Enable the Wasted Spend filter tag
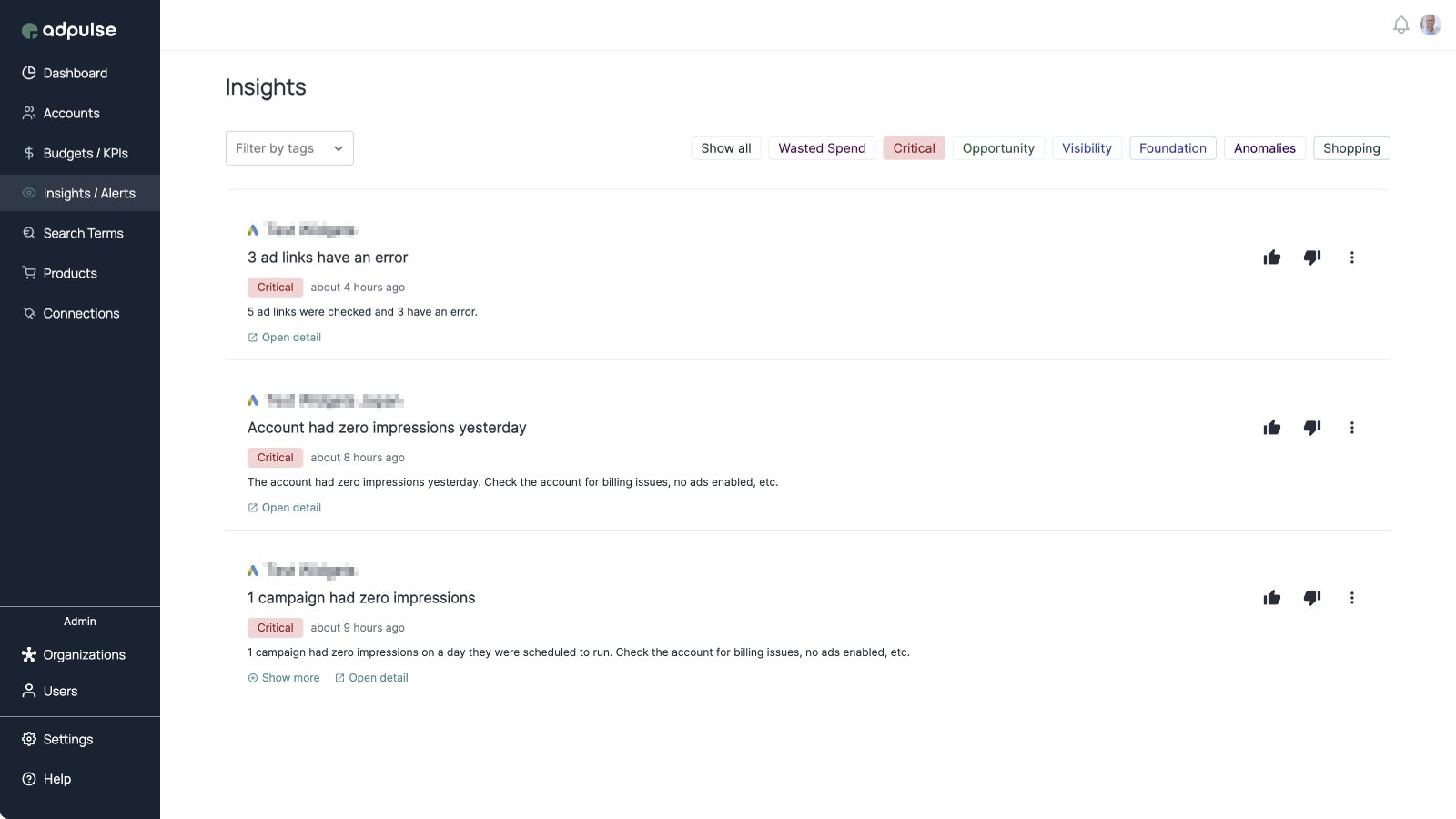 [822, 148]
